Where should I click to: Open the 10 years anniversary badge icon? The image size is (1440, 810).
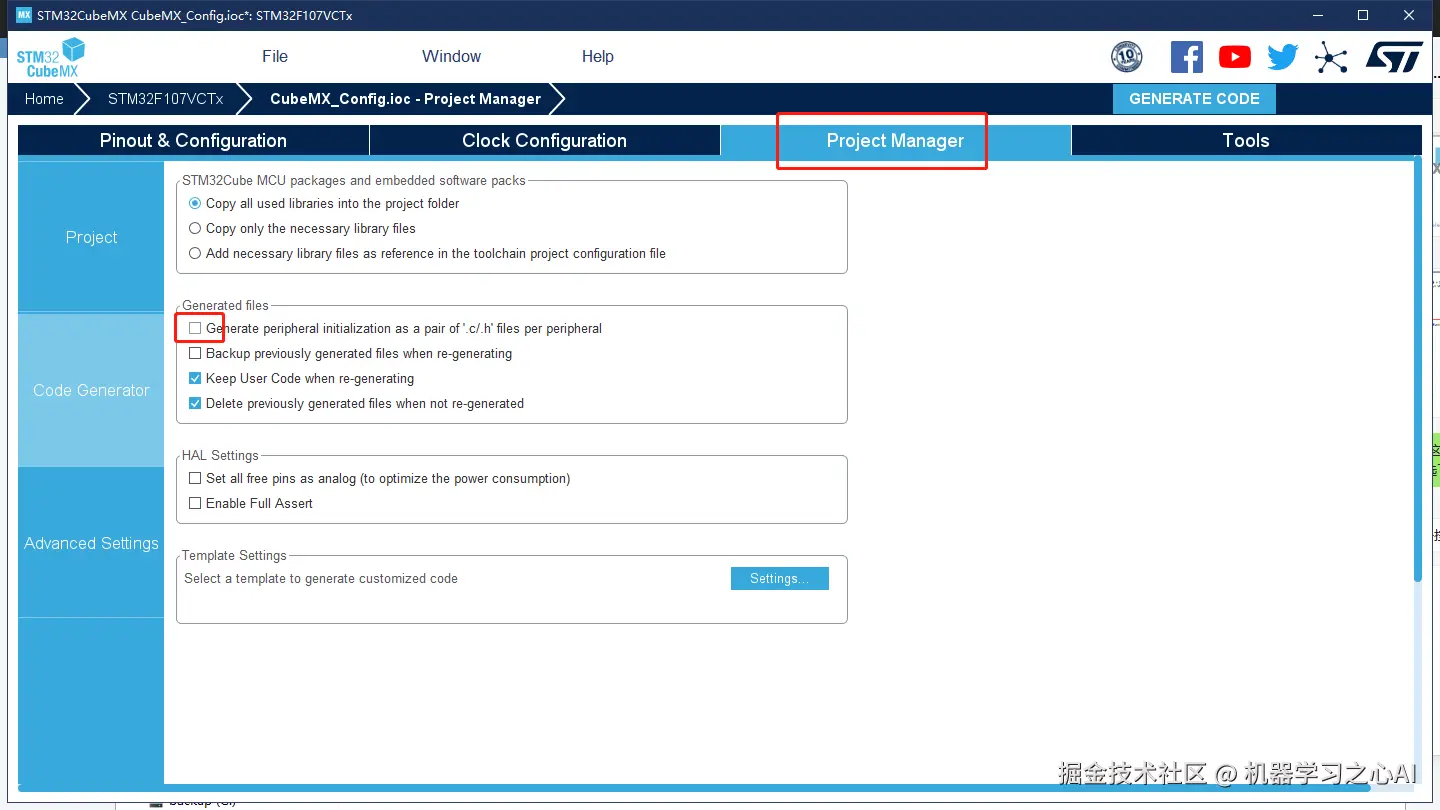point(1127,57)
